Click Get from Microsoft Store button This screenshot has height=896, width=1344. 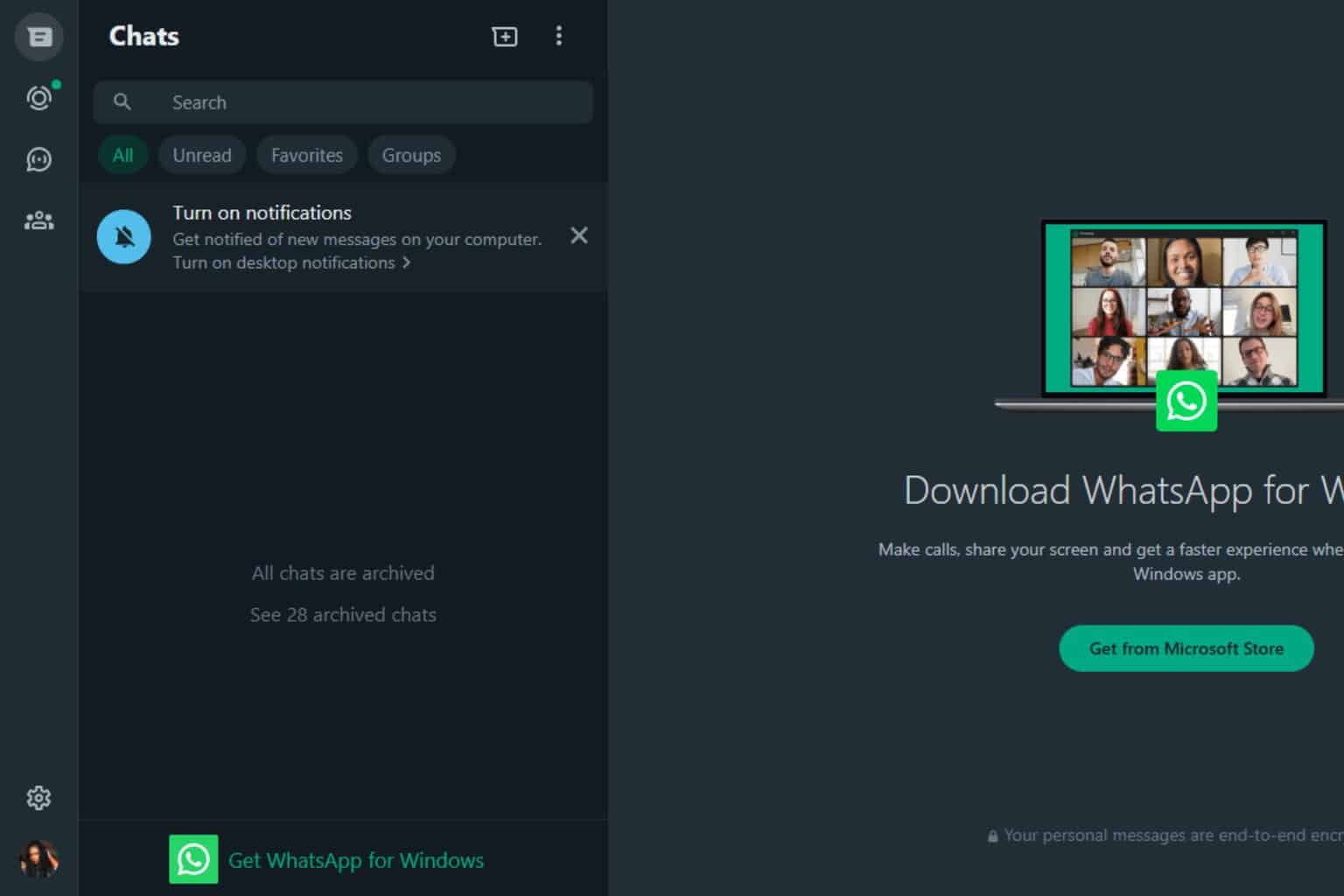[x=1186, y=648]
